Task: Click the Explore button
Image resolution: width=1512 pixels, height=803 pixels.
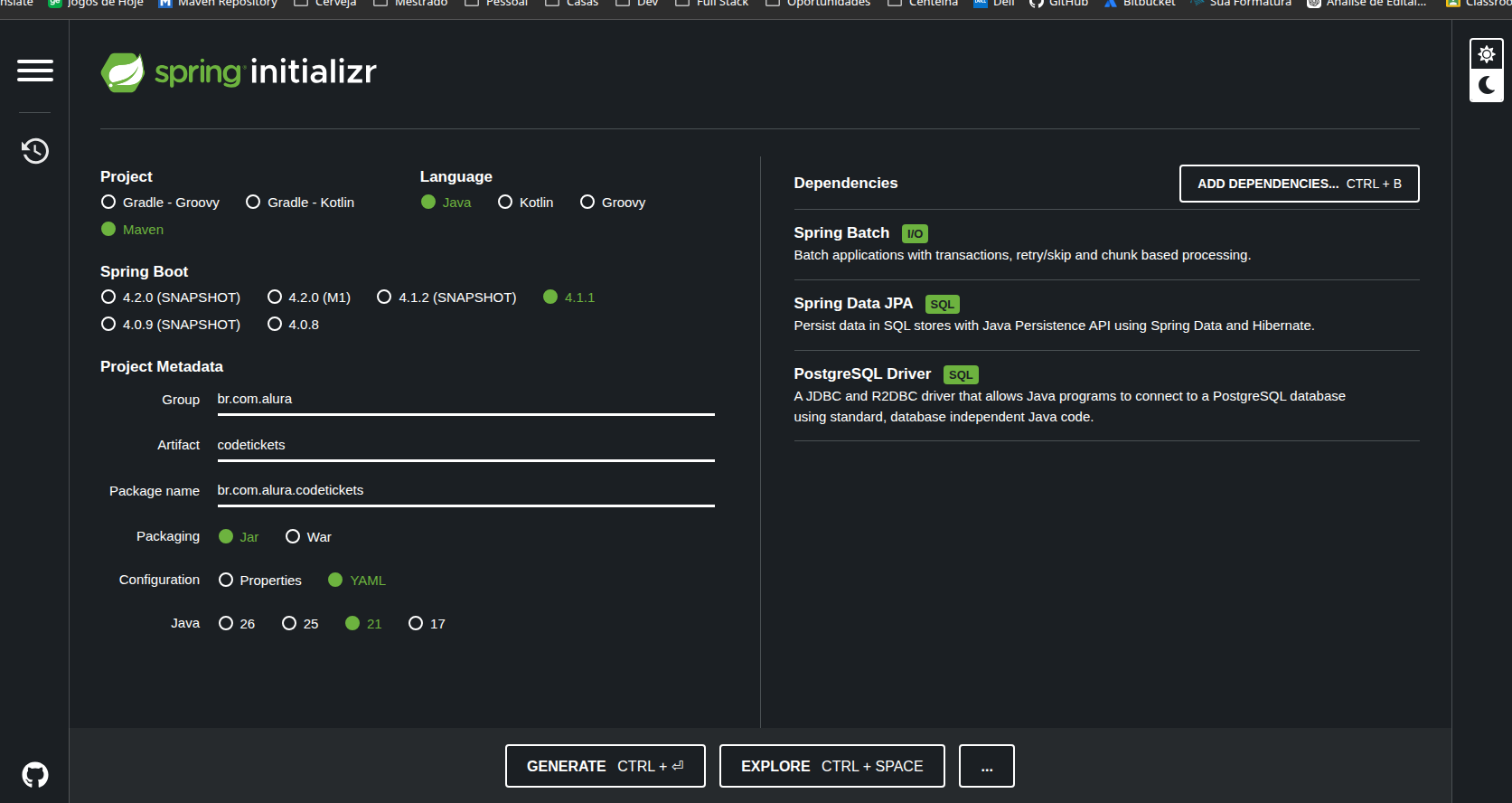Action: (x=832, y=766)
